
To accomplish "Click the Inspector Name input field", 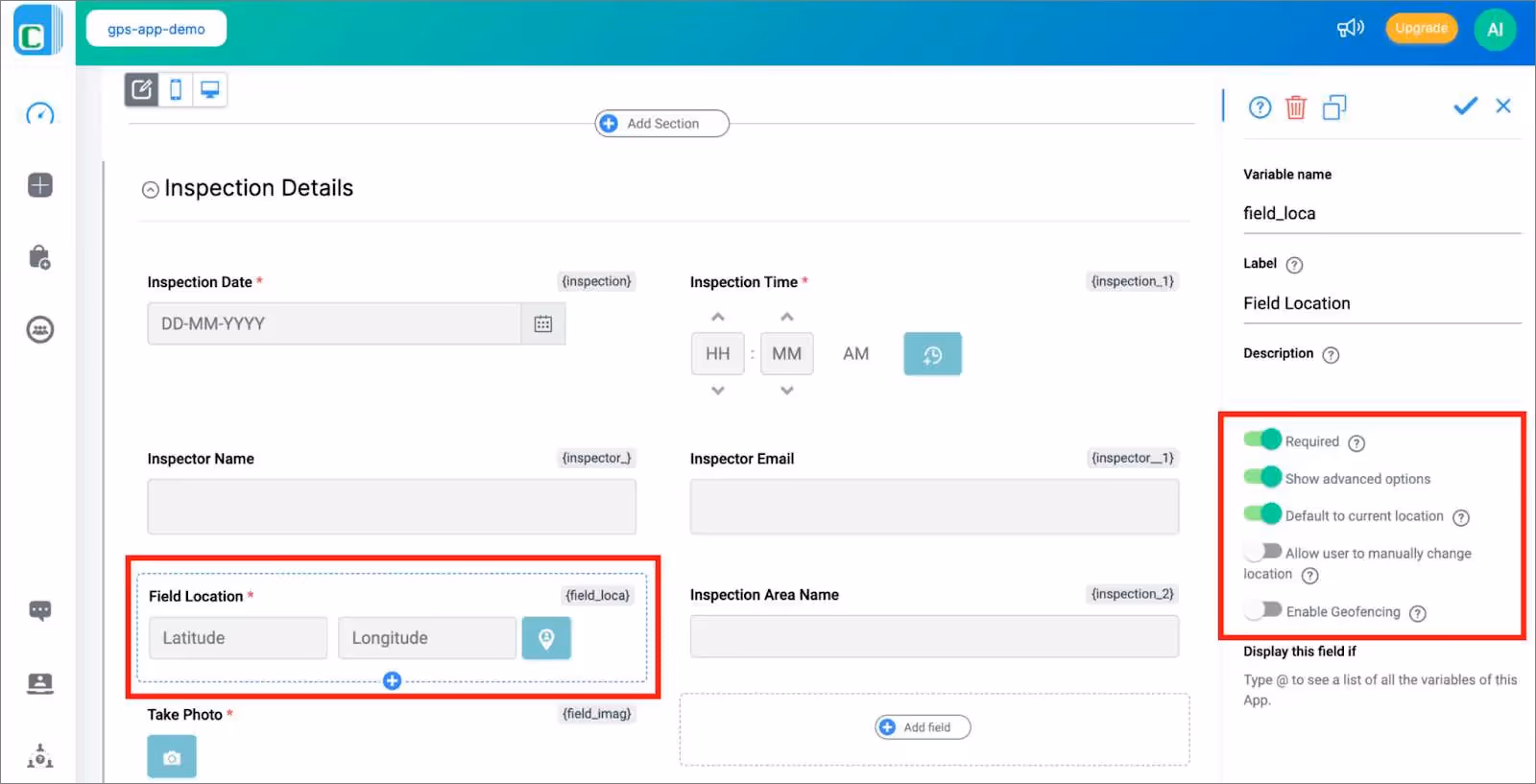I will tap(392, 507).
